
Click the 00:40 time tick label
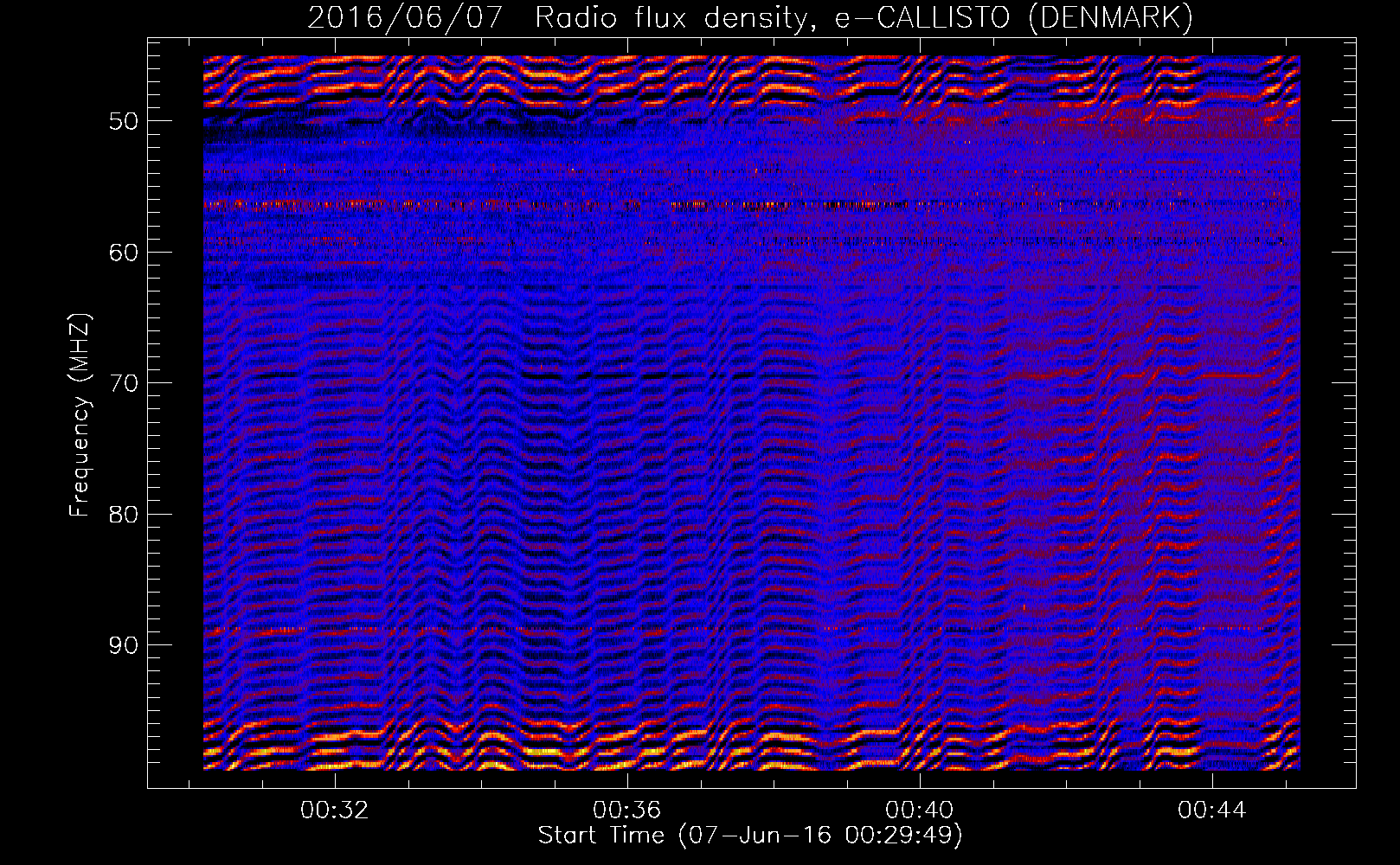coord(919,811)
